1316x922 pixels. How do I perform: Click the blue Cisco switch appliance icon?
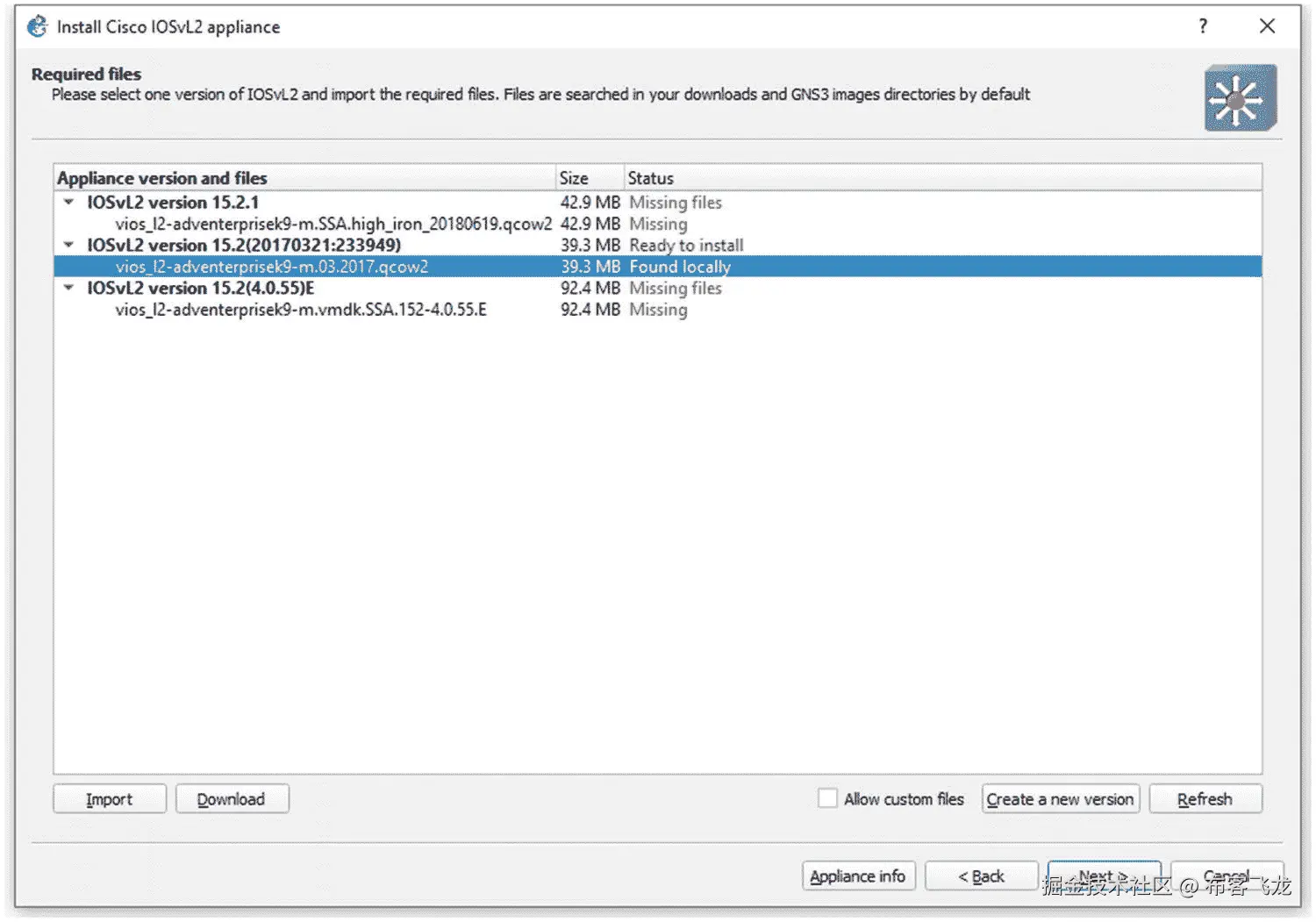[x=1241, y=97]
